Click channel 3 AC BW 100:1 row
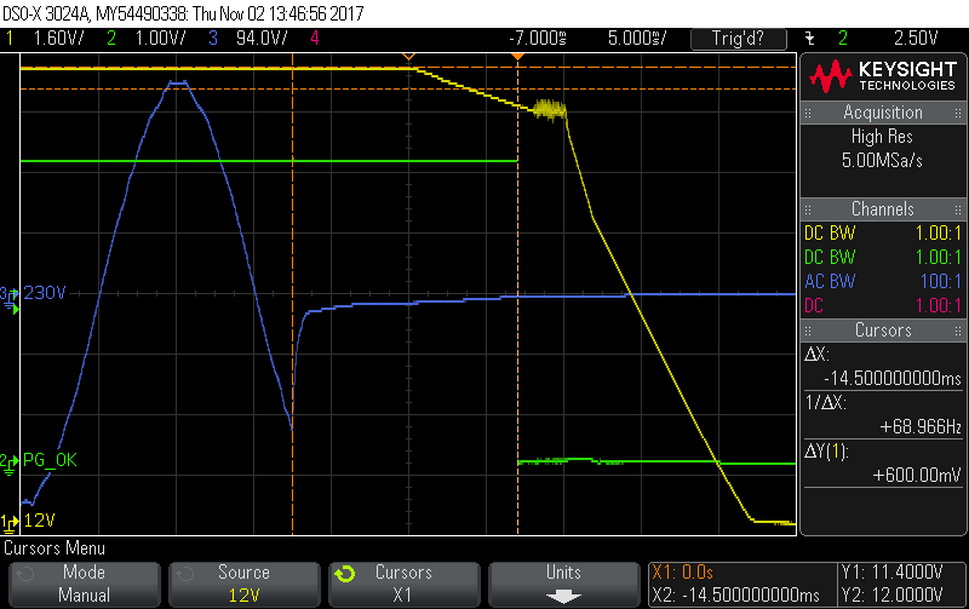 pyautogui.click(x=882, y=281)
